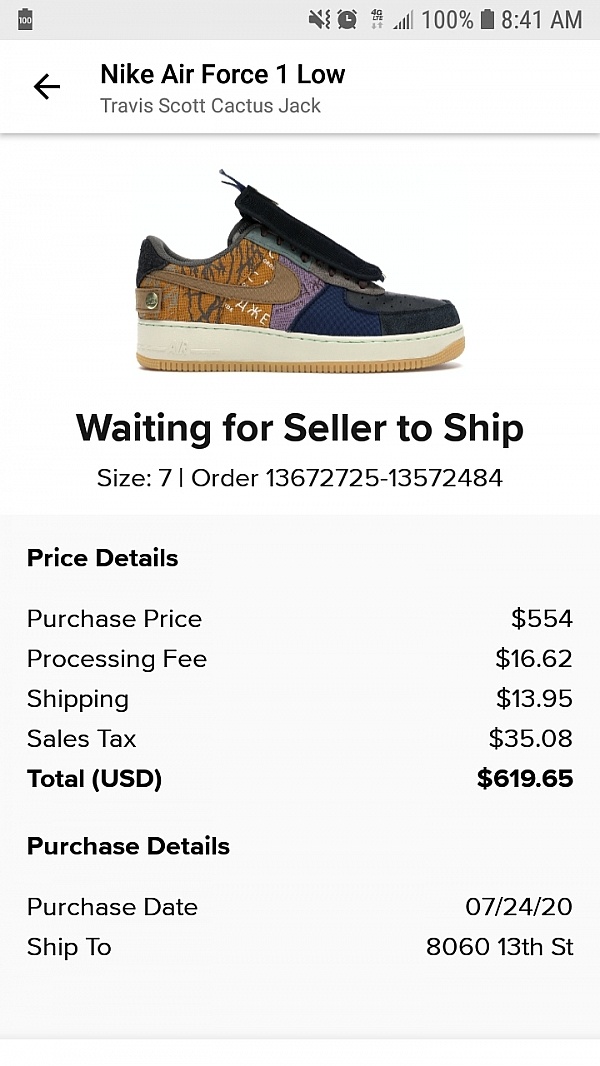This screenshot has width=600, height=1066.
Task: Tap the muted vibrate status icon
Action: click(320, 19)
